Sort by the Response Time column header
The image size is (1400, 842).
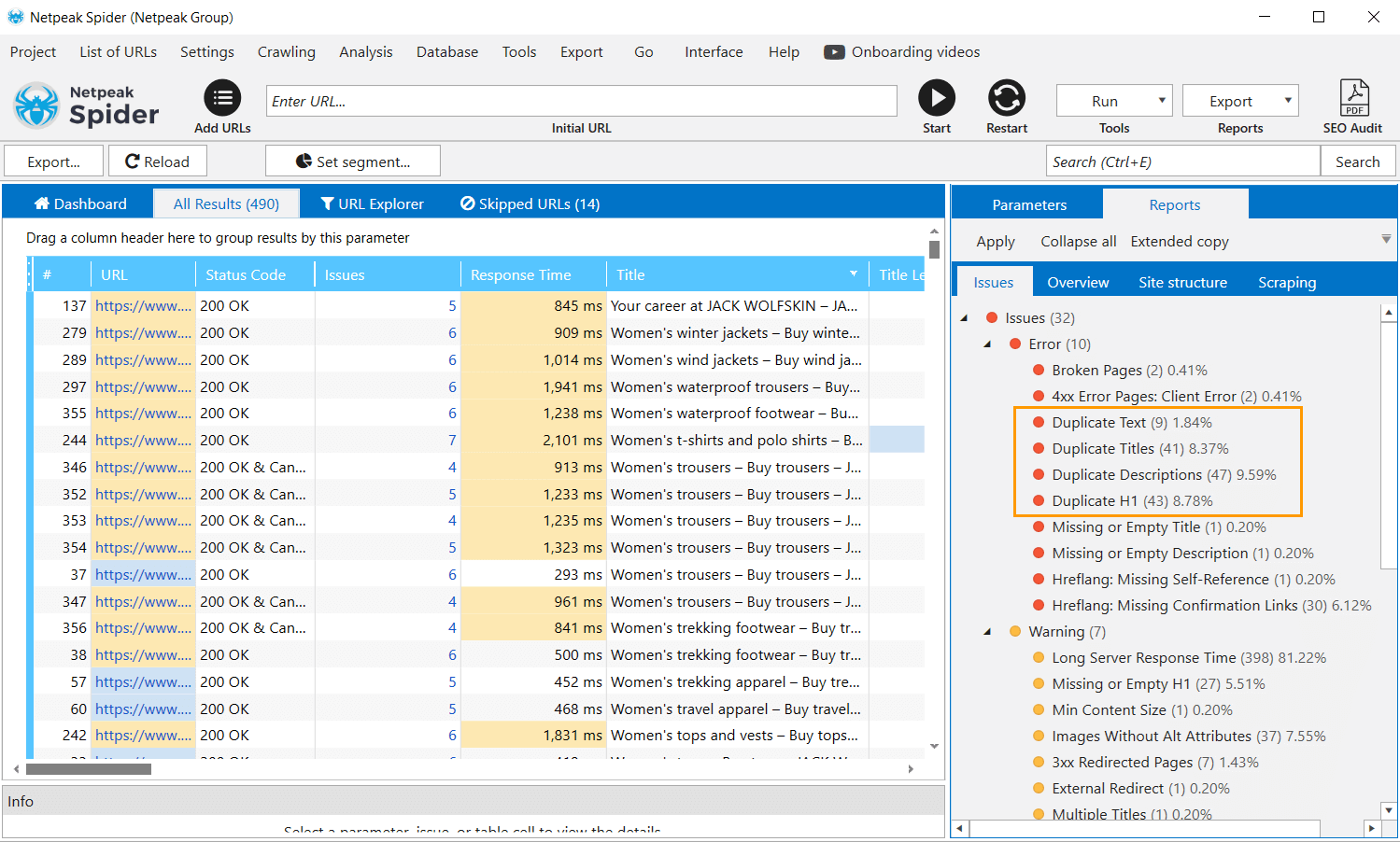tap(533, 274)
